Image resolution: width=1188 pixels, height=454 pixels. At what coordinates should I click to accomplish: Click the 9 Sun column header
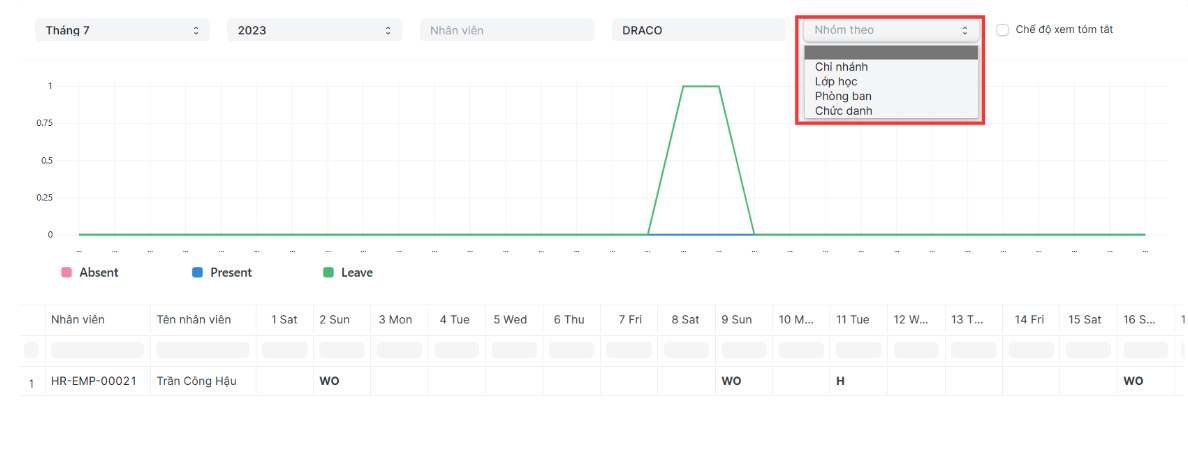tap(744, 320)
